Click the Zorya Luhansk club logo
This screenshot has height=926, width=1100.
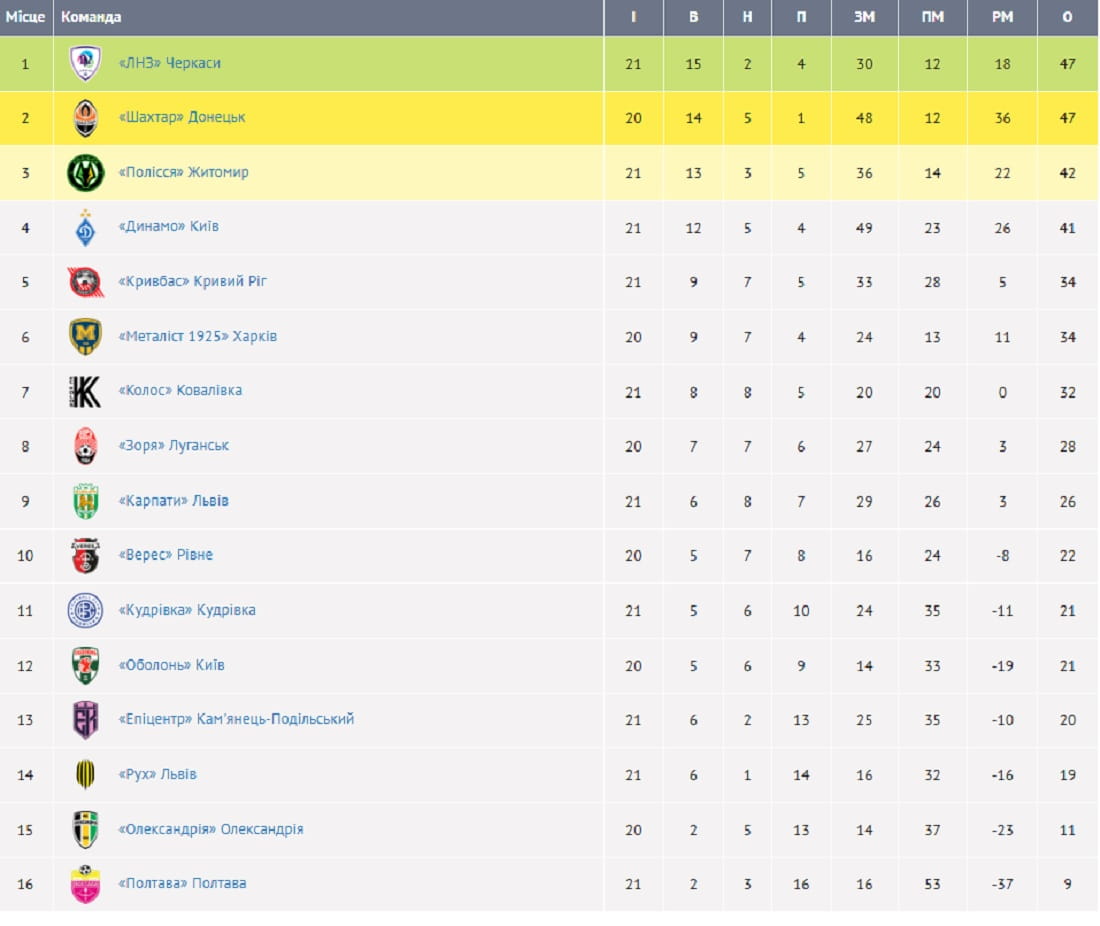85,446
